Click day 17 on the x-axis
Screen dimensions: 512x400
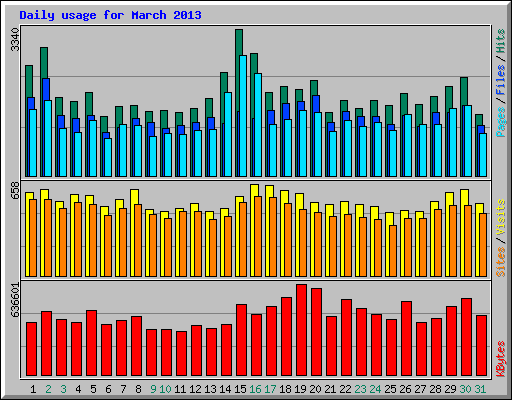tap(270, 389)
